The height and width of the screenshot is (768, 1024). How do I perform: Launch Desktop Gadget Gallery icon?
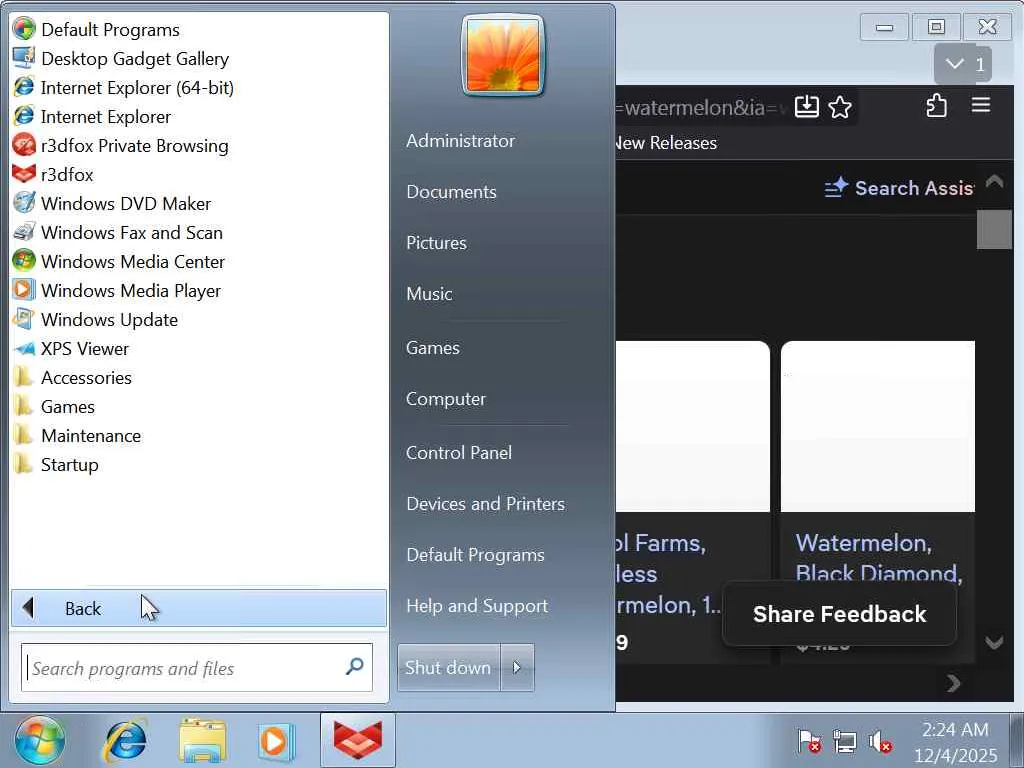click(x=24, y=58)
